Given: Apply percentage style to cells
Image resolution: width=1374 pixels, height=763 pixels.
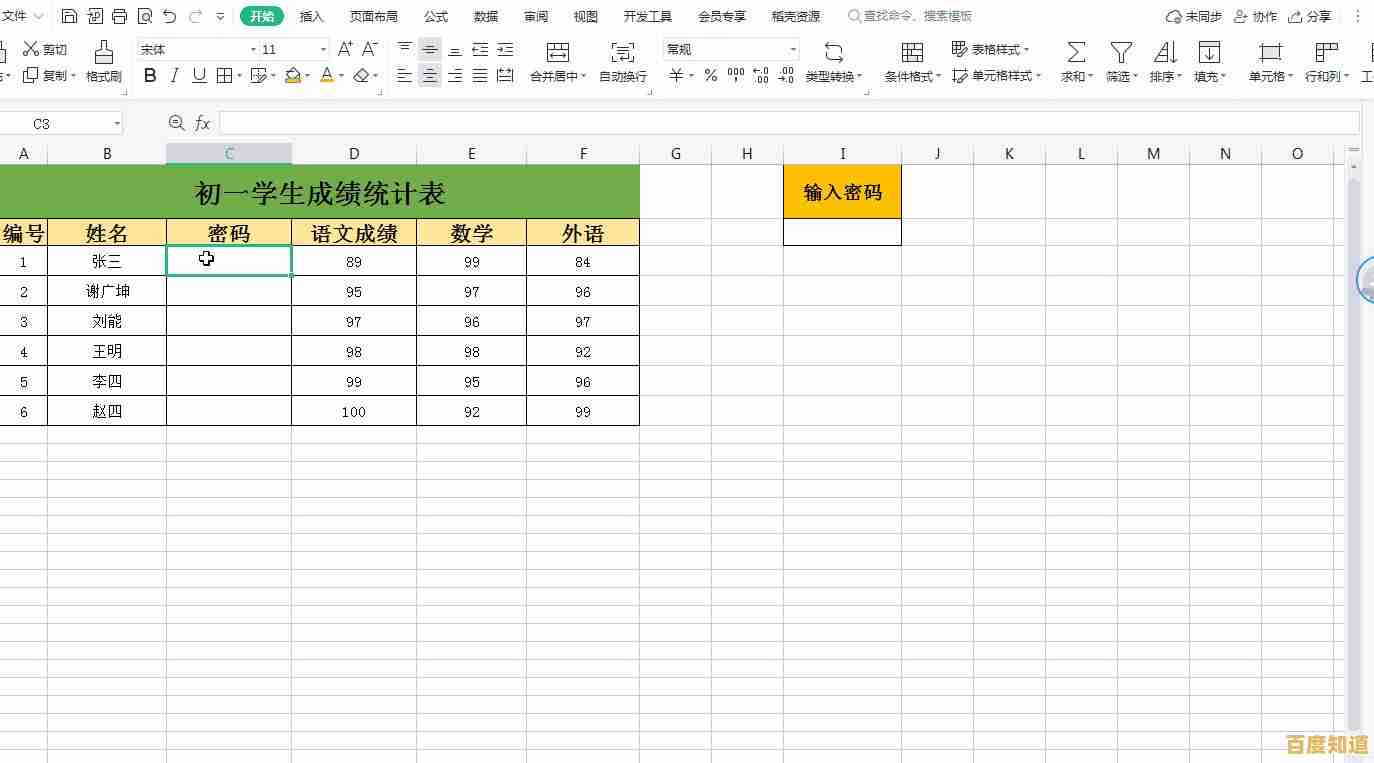Looking at the screenshot, I should click(710, 75).
